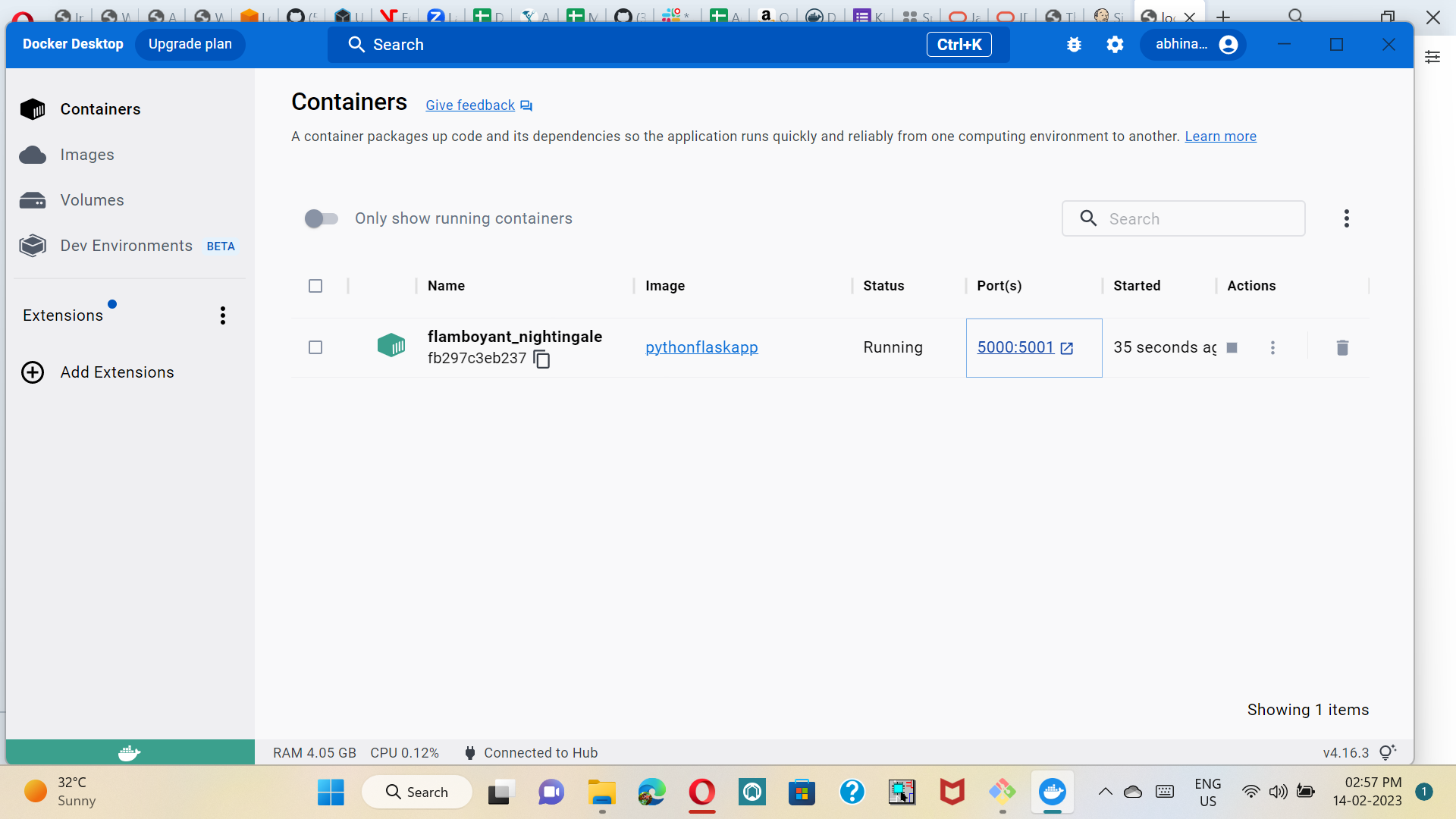Stop the flamboyant_nightingale container

tap(1232, 347)
